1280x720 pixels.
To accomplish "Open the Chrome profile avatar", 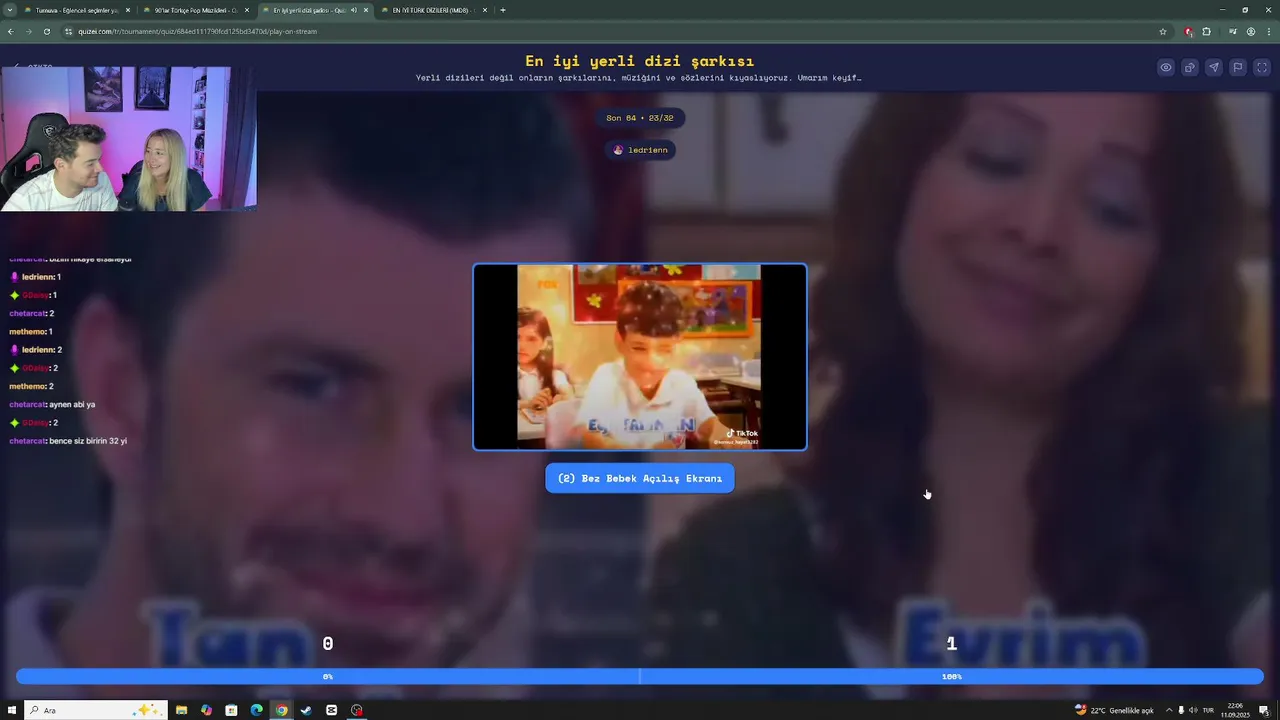I will click(x=1251, y=31).
